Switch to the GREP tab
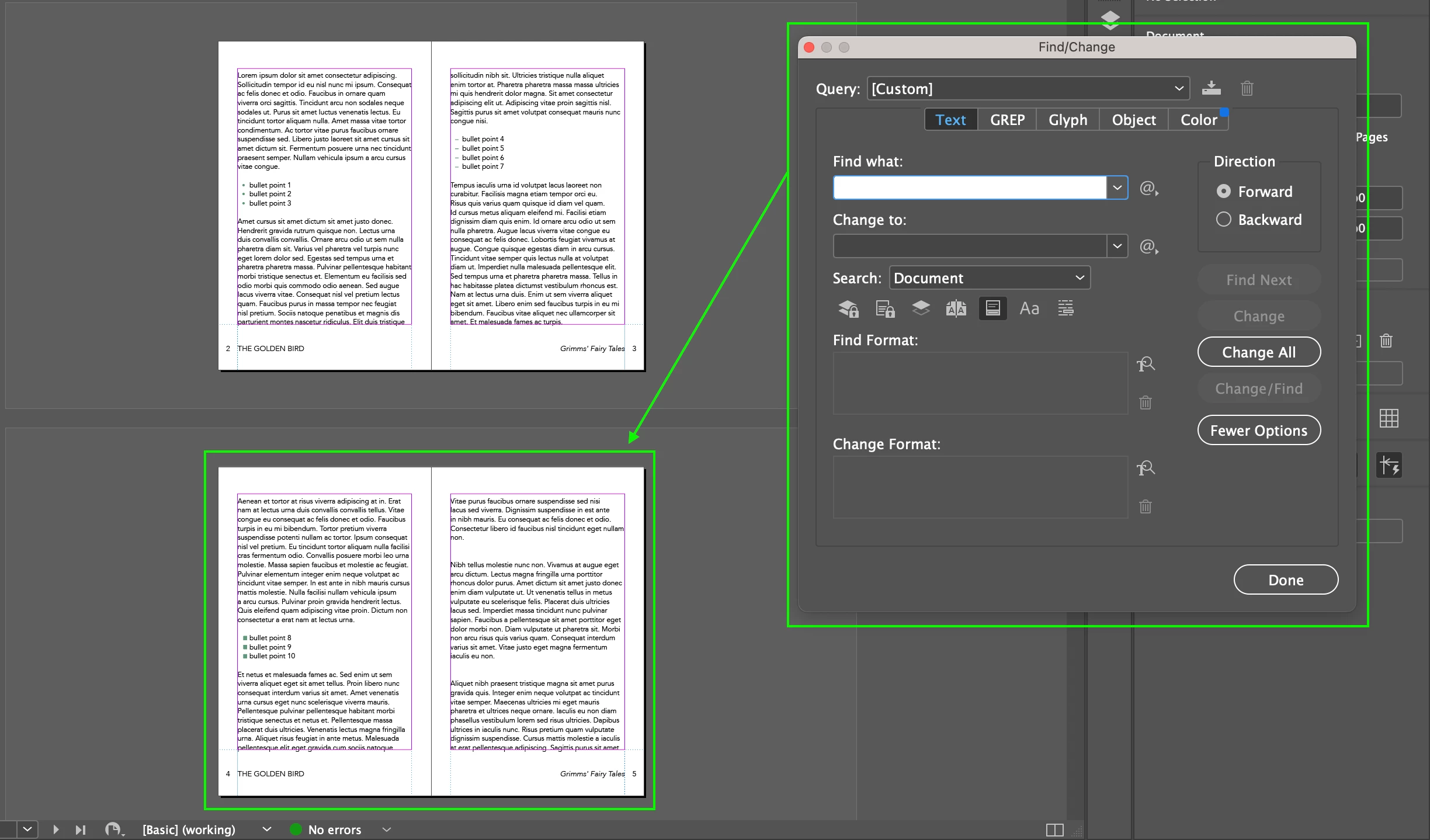 (x=1007, y=120)
